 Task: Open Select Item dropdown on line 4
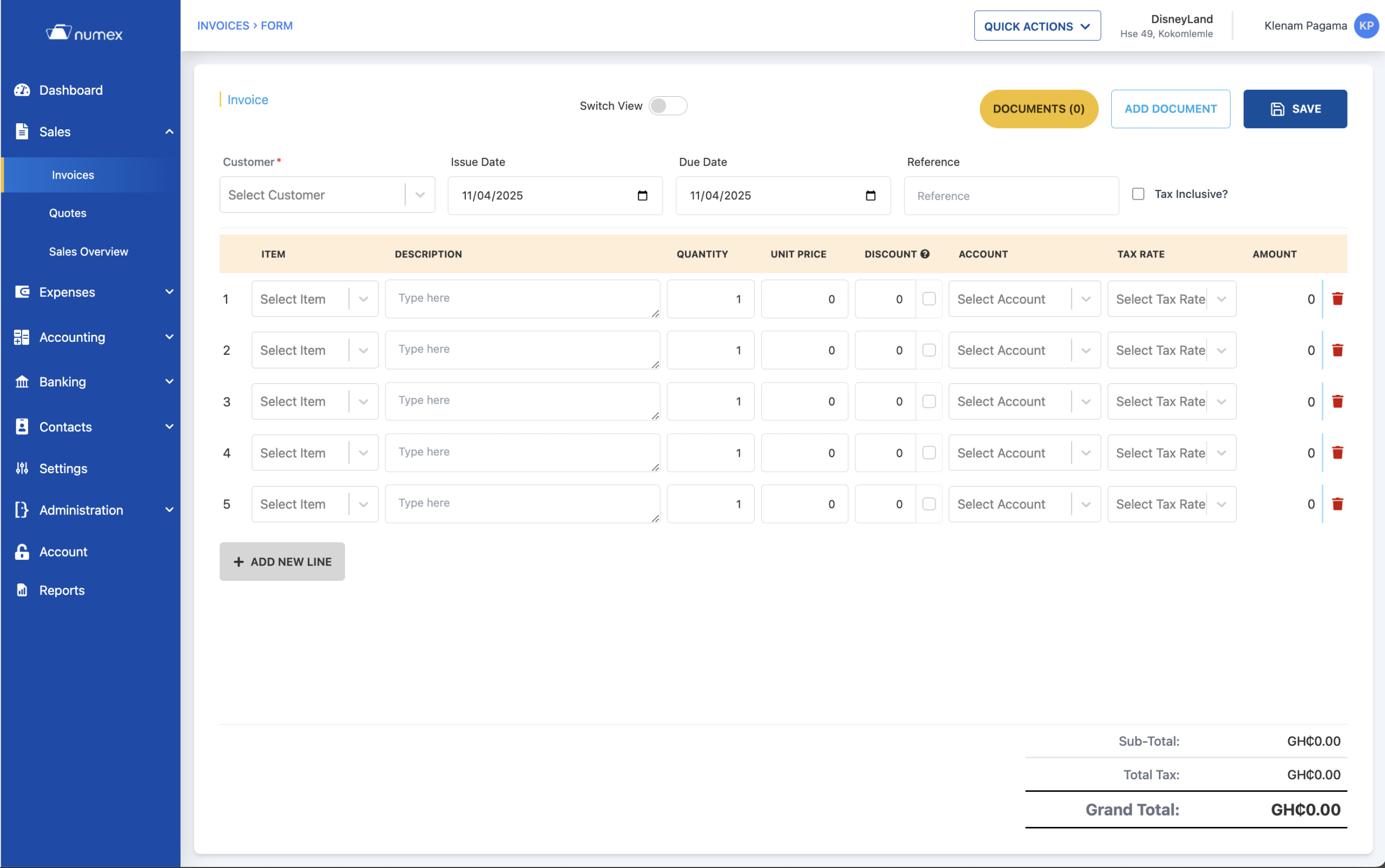coord(315,452)
